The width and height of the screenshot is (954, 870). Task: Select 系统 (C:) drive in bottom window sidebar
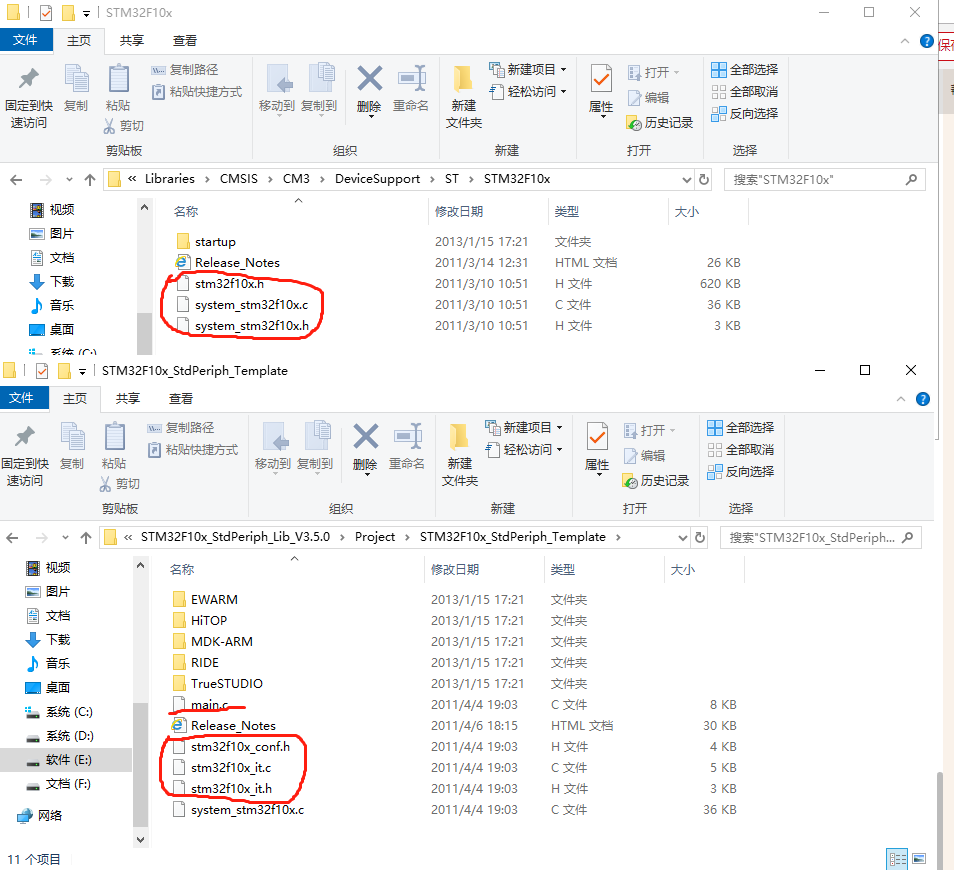[58, 712]
